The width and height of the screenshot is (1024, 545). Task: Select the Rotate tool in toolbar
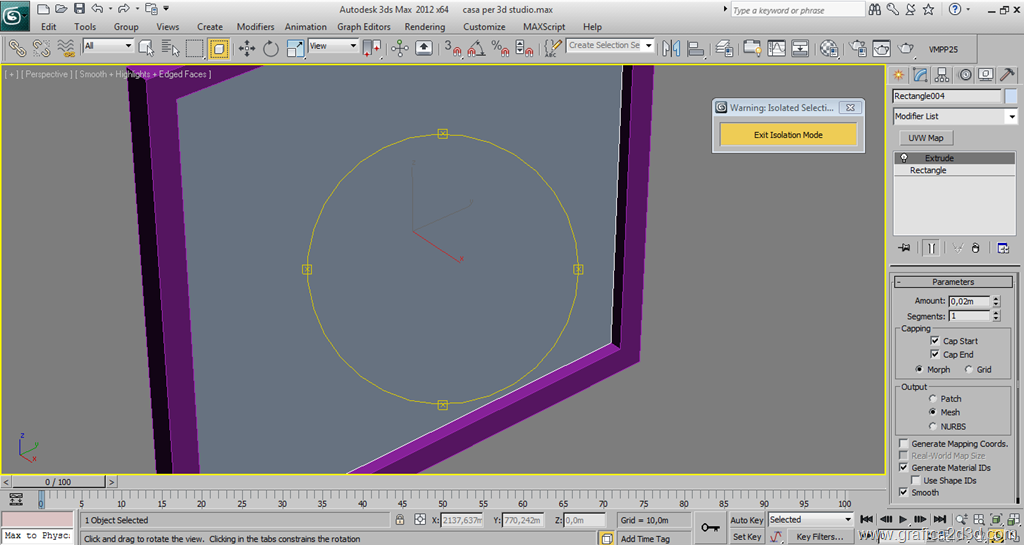coord(270,47)
